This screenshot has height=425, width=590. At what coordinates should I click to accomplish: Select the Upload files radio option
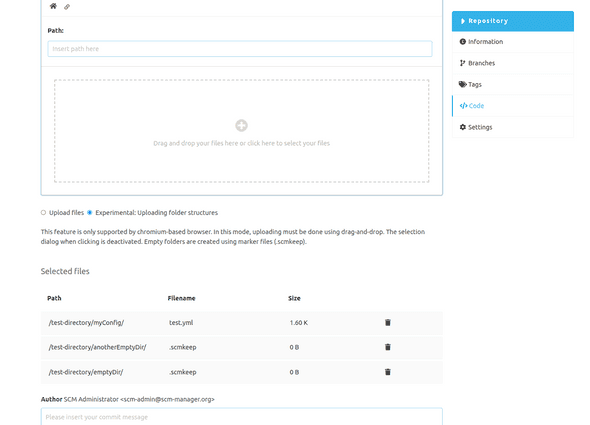point(43,213)
